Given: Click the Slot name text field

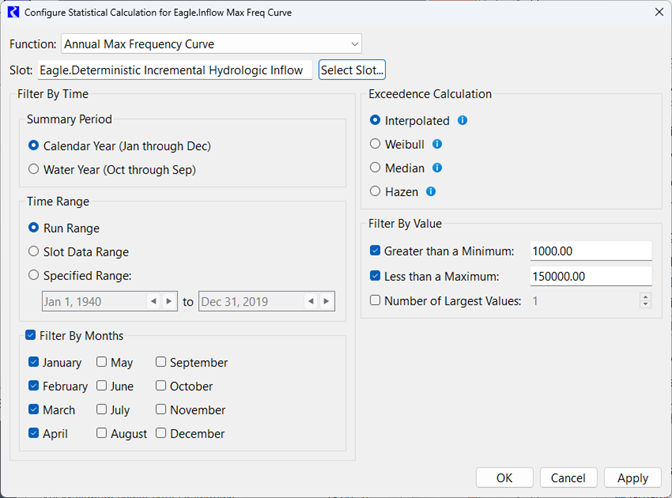Looking at the screenshot, I should tap(174, 70).
